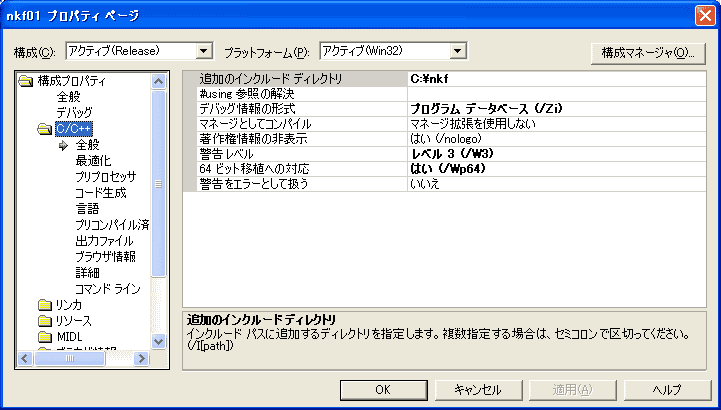Select the デバッグ情報の形式 property row
721x410 pixels.
click(445, 109)
